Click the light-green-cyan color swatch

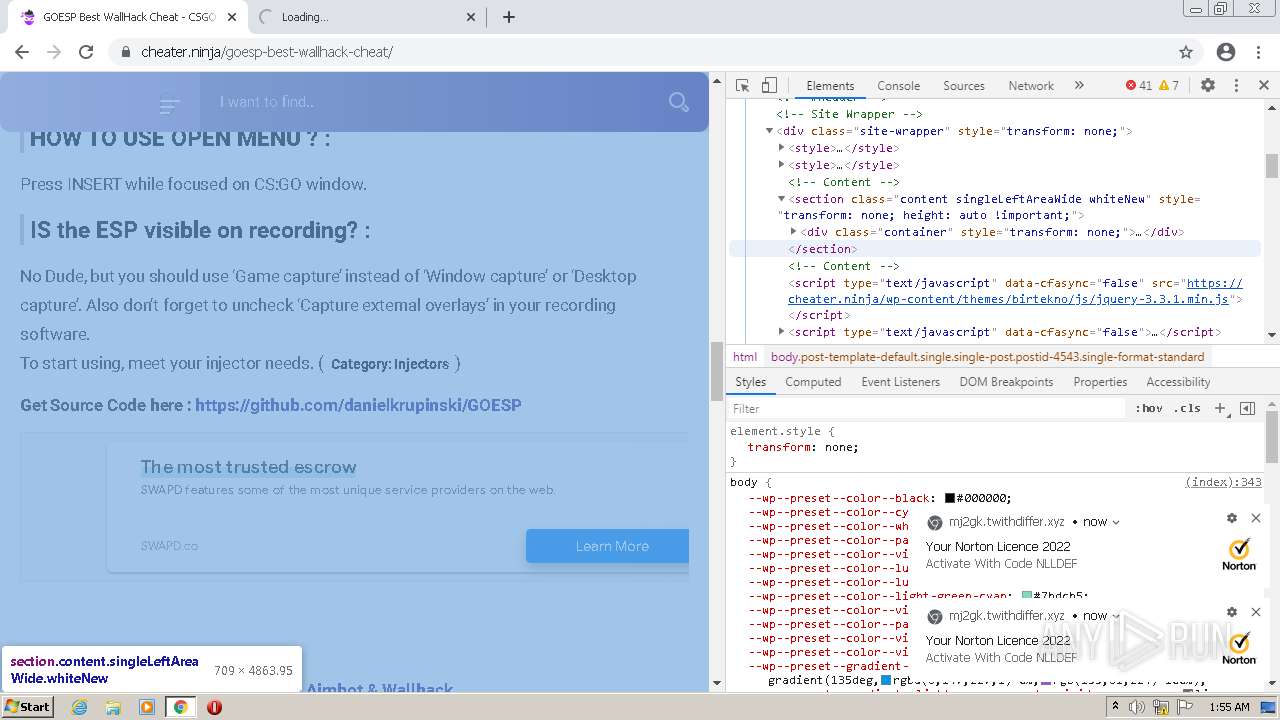tap(1026, 596)
